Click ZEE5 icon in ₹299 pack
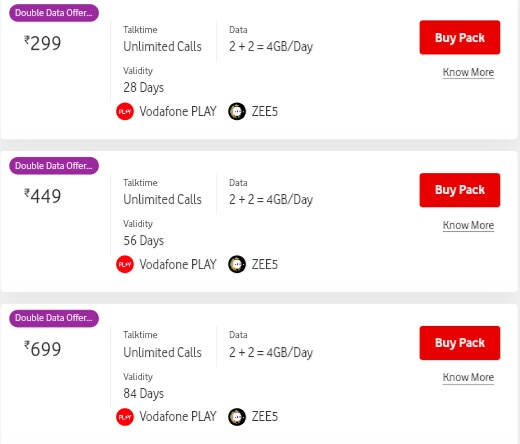The width and height of the screenshot is (520, 444). tap(237, 111)
